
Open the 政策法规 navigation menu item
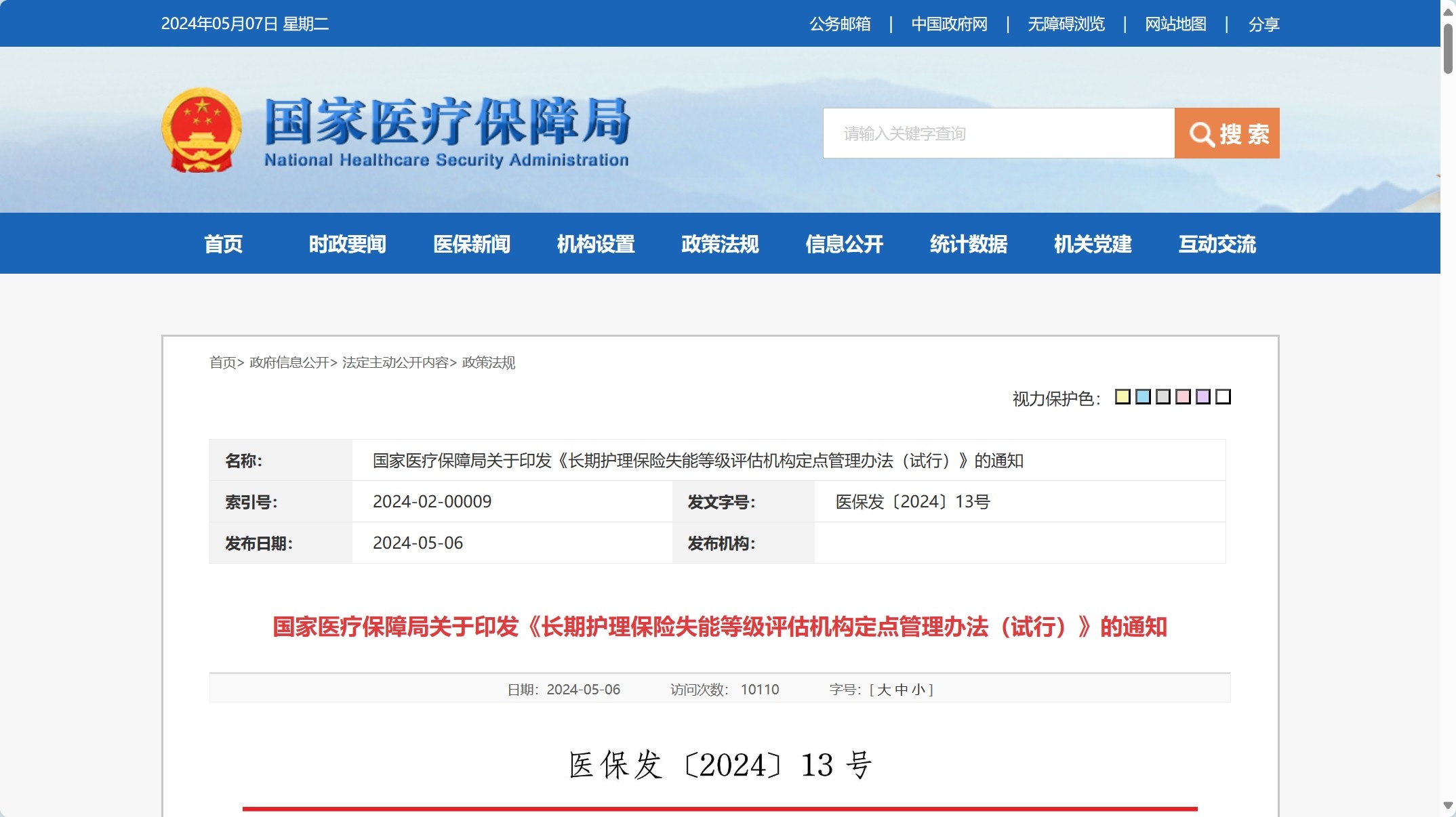coord(720,244)
